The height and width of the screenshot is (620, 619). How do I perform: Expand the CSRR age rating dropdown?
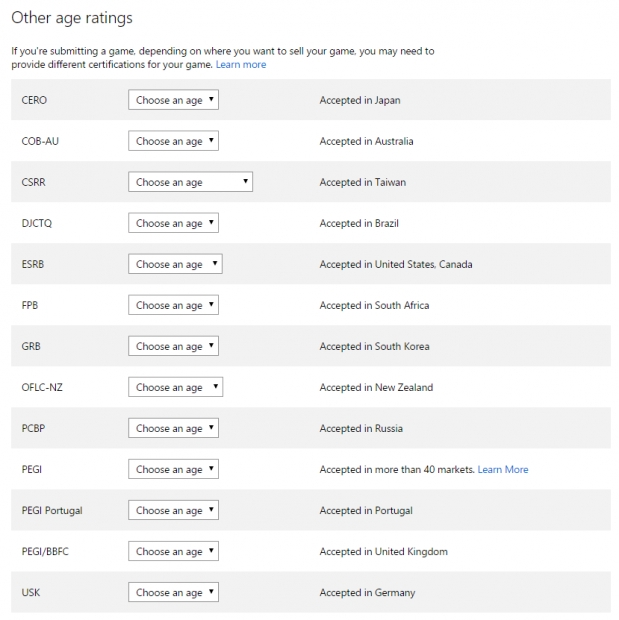[190, 182]
